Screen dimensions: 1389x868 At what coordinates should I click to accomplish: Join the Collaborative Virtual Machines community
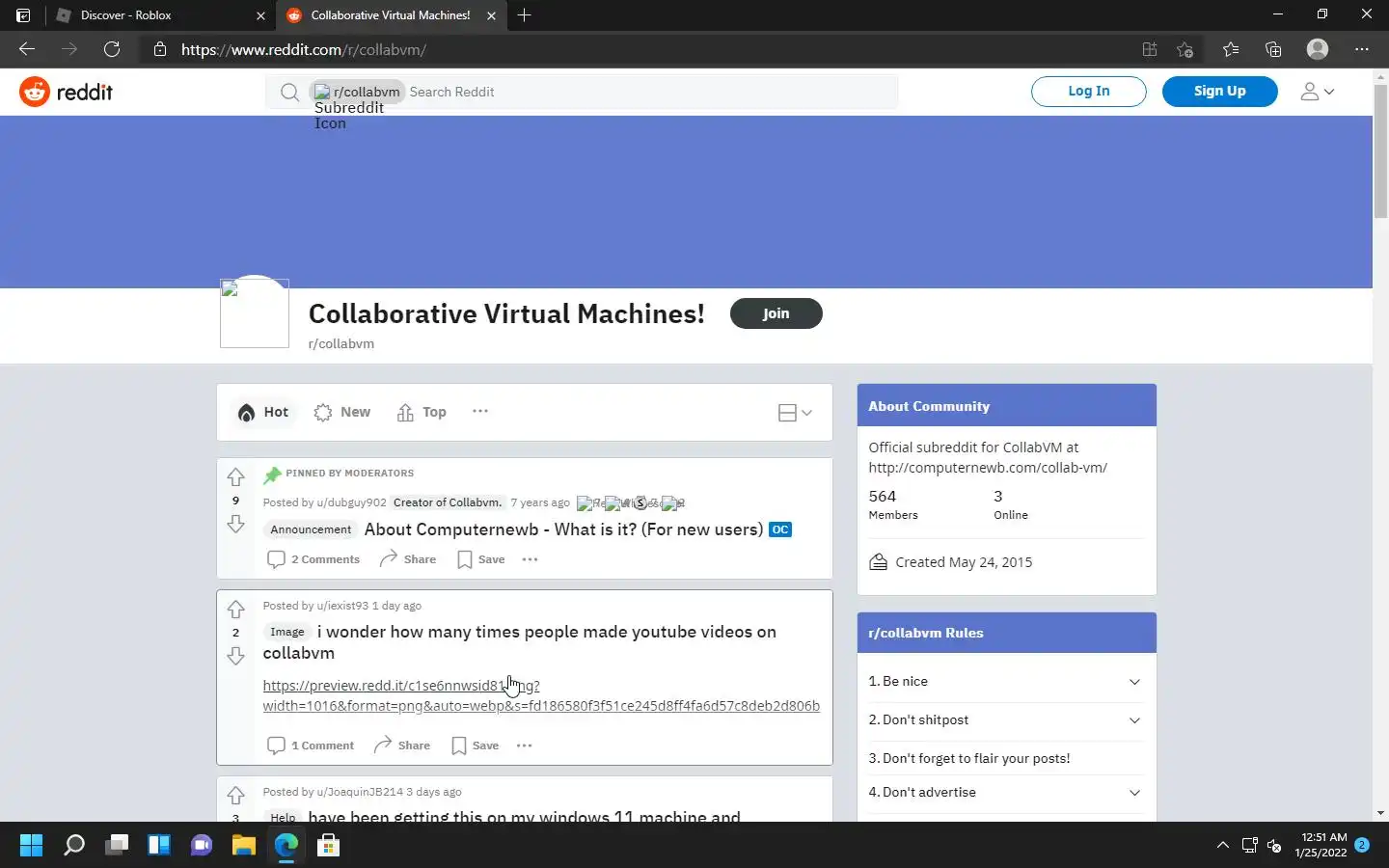tap(776, 313)
